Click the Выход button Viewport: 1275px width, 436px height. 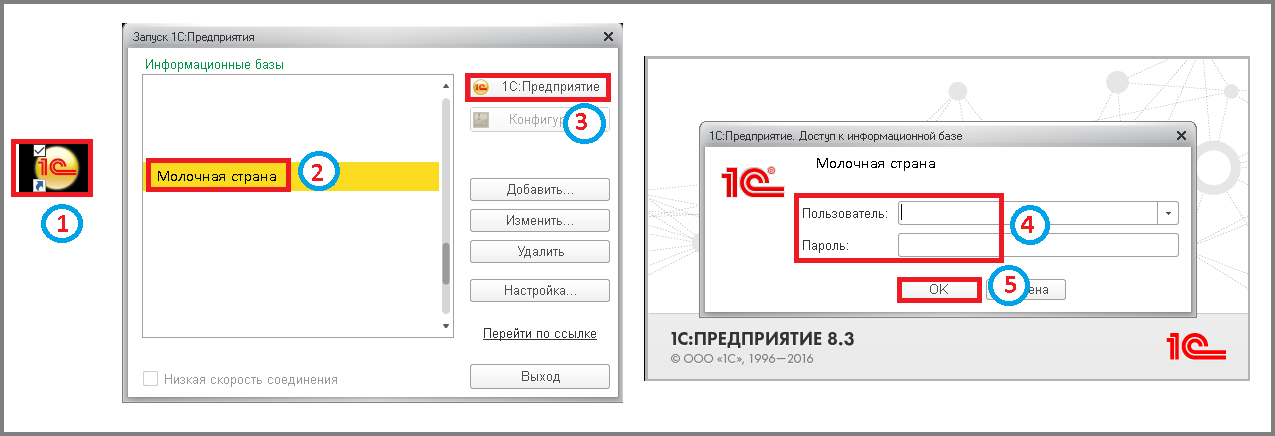pos(540,376)
